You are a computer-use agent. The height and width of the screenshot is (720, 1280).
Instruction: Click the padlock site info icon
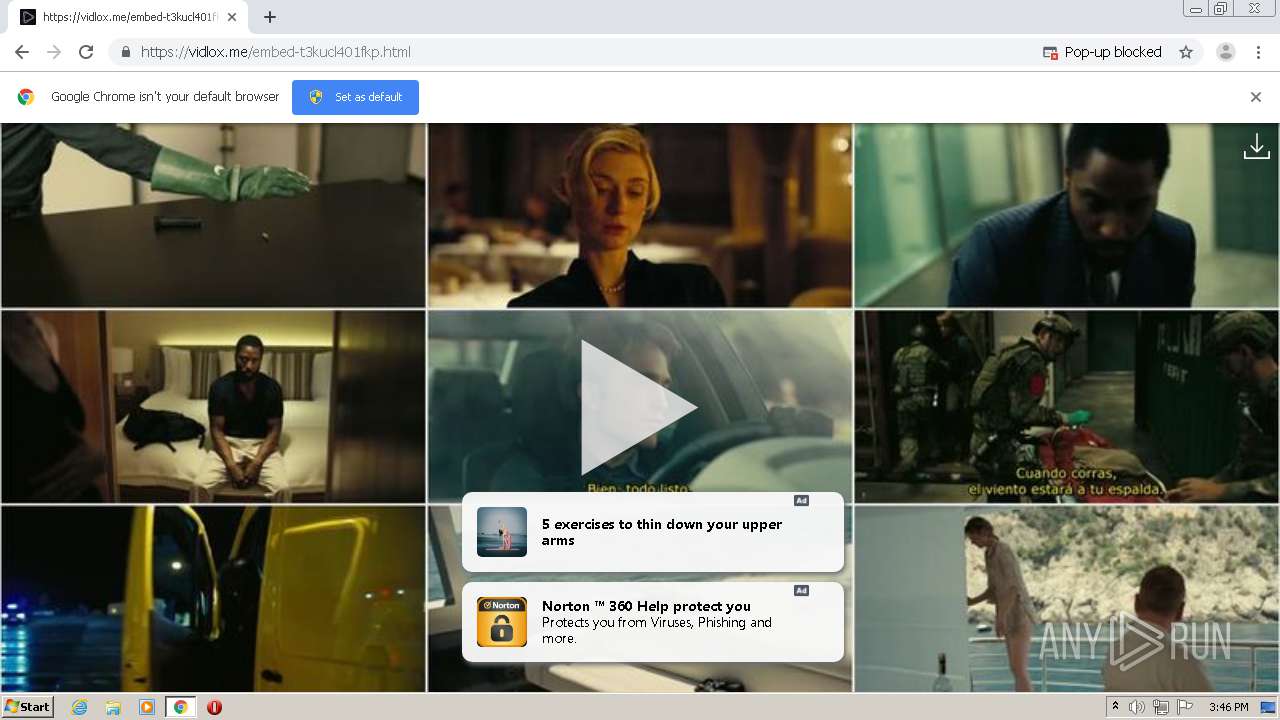(125, 52)
